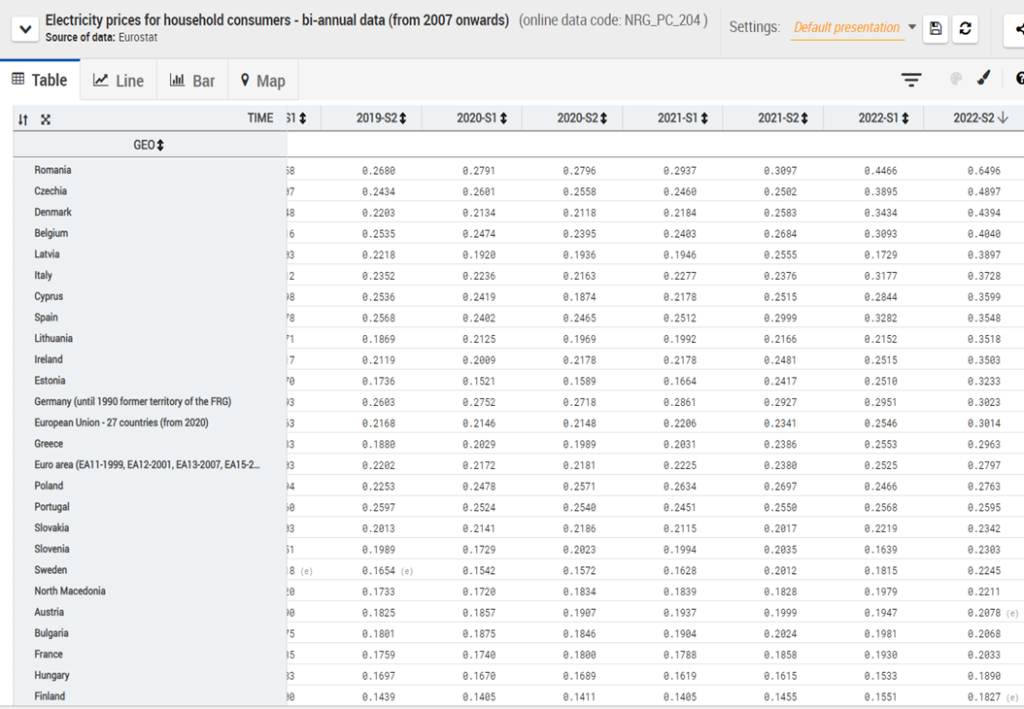Select the Table view tab
The width and height of the screenshot is (1024, 709).
40,80
